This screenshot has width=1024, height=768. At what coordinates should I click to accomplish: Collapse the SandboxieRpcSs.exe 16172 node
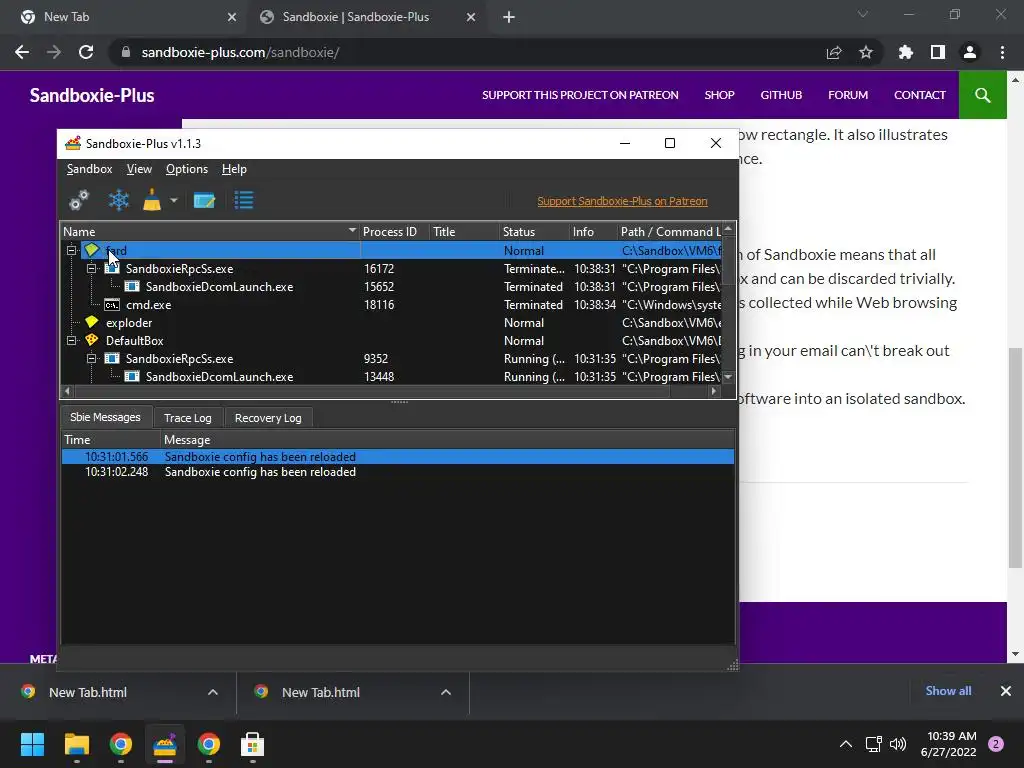91,268
